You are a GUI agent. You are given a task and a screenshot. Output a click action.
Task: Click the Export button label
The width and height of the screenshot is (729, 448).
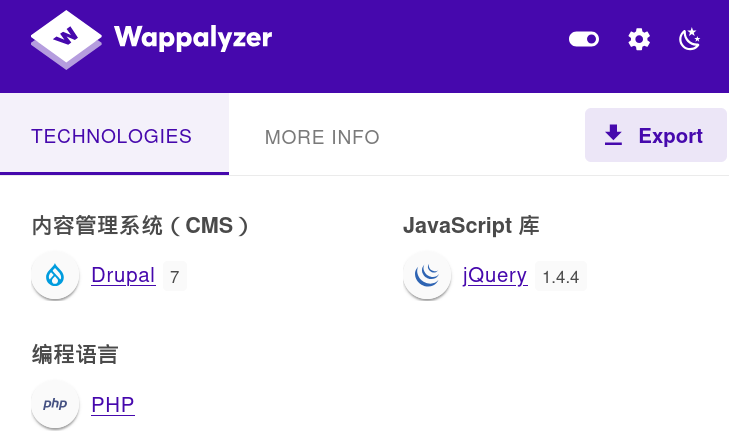click(670, 136)
